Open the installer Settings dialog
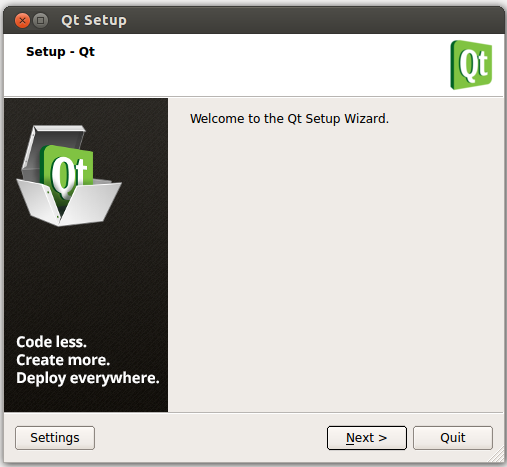The image size is (507, 467). (x=55, y=438)
